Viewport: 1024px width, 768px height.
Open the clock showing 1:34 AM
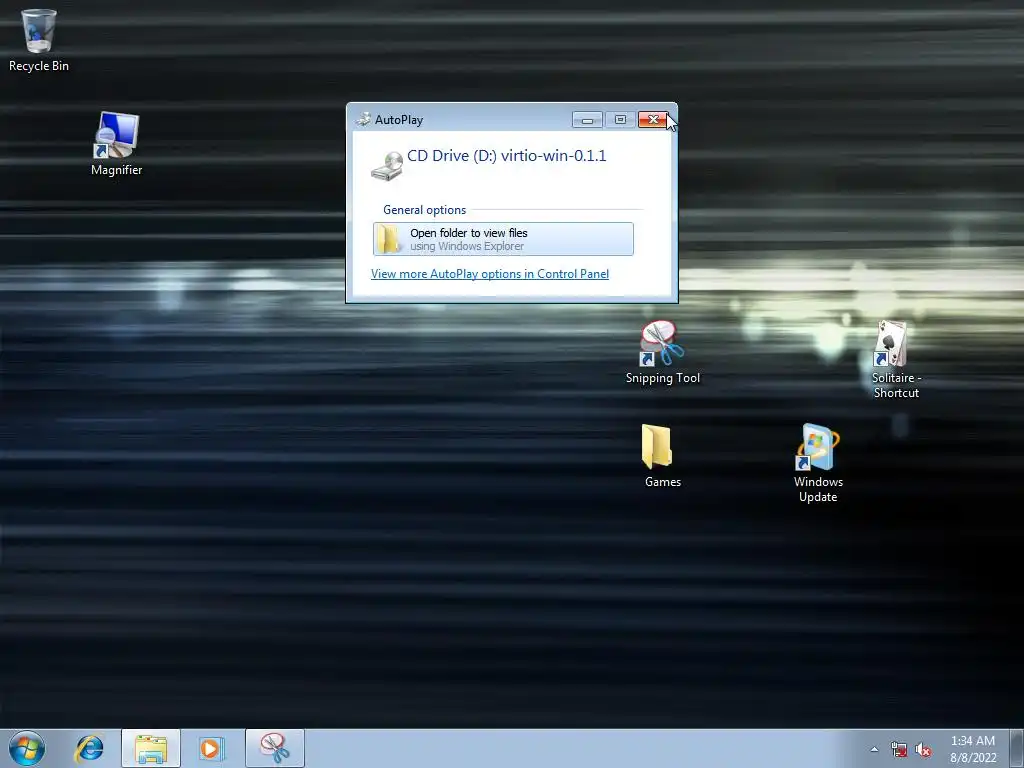pos(973,749)
